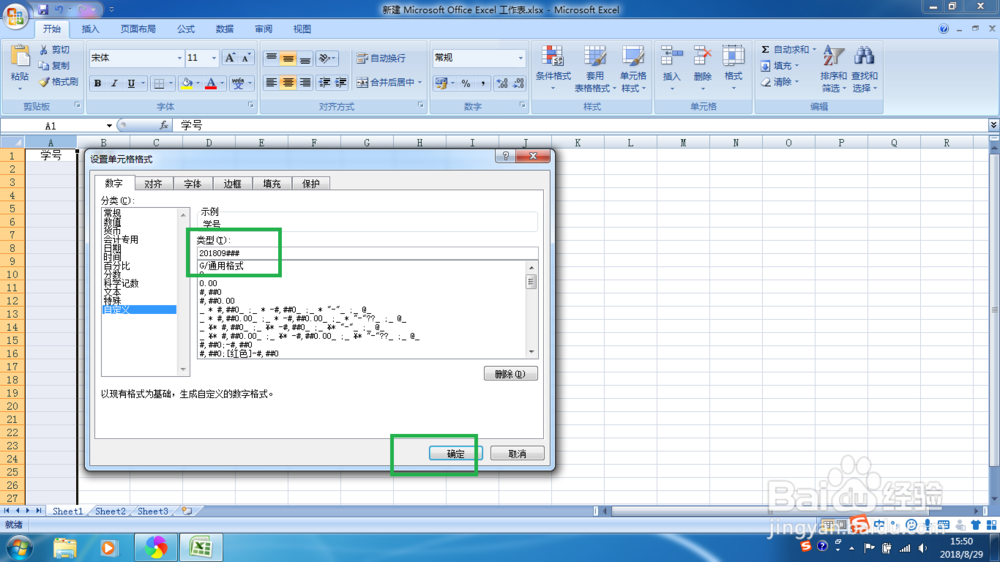Toggle Top Align in the alignment group
The height and width of the screenshot is (562, 1000).
pyautogui.click(x=271, y=58)
